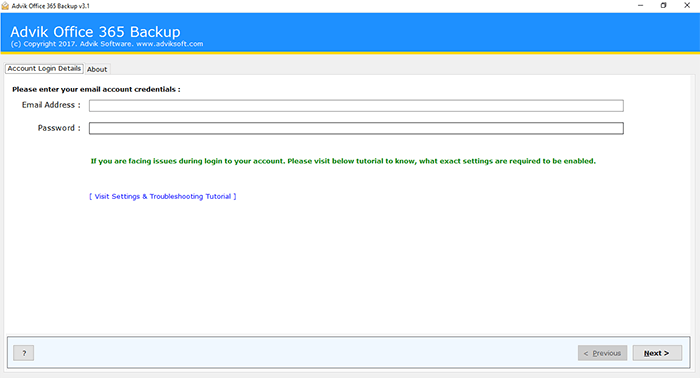This screenshot has width=700, height=378.
Task: Focus the Password input field
Action: click(356, 129)
